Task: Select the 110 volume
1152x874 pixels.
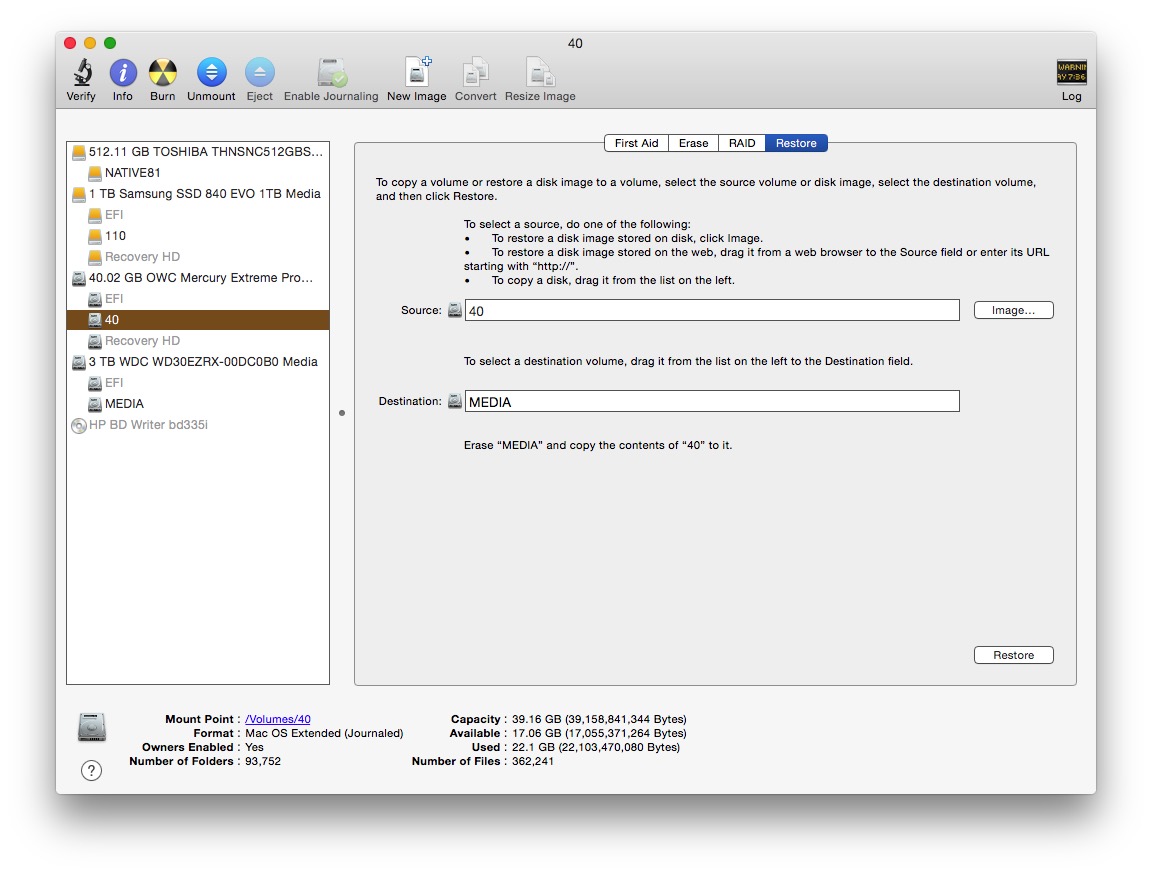Action: click(x=198, y=236)
